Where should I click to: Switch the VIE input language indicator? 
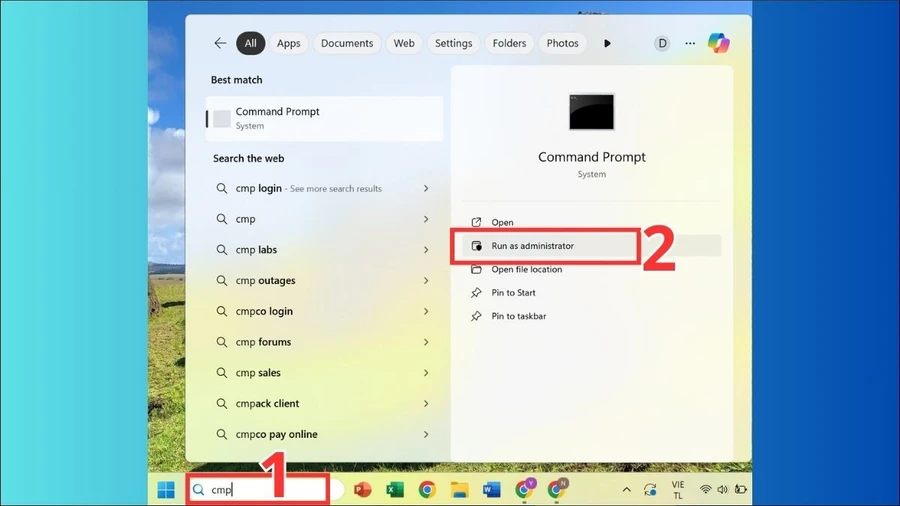pyautogui.click(x=678, y=490)
